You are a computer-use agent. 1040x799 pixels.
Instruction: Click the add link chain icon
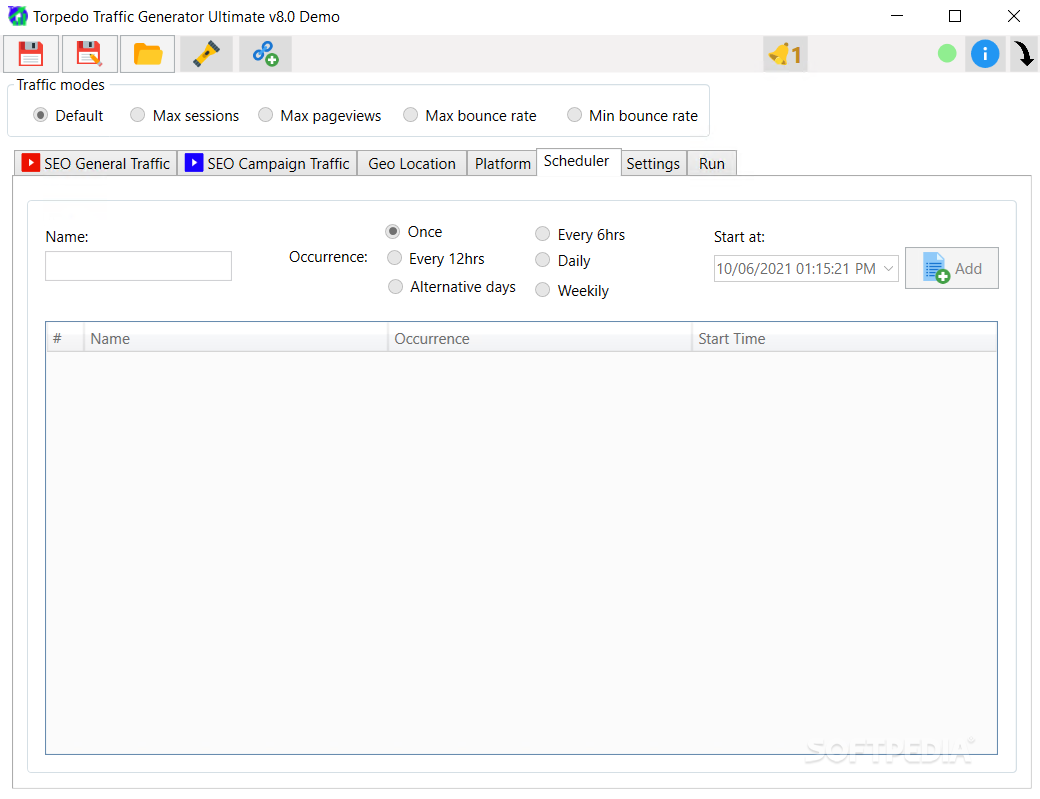[265, 54]
